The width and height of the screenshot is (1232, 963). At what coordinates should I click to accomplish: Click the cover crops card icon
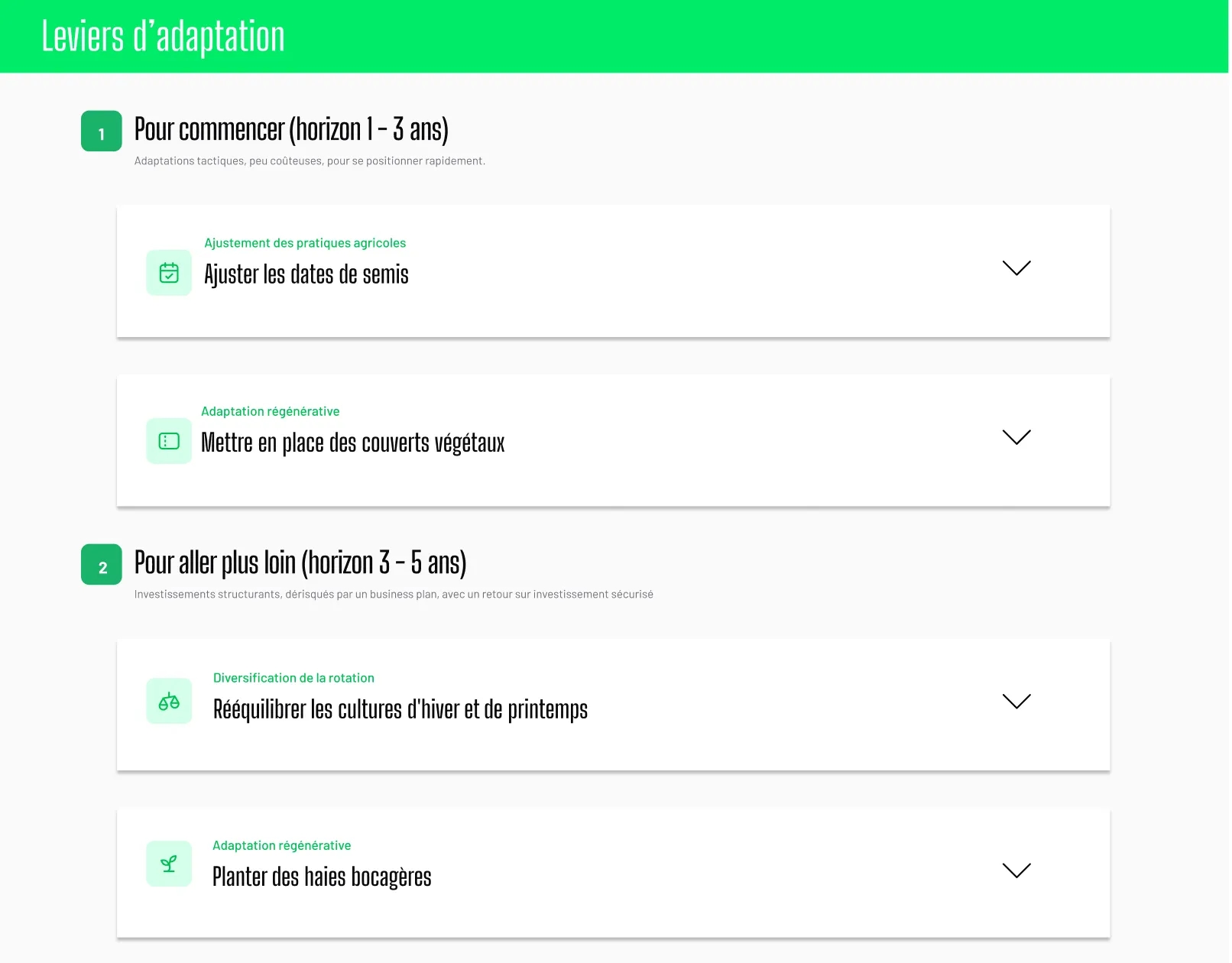pos(169,441)
